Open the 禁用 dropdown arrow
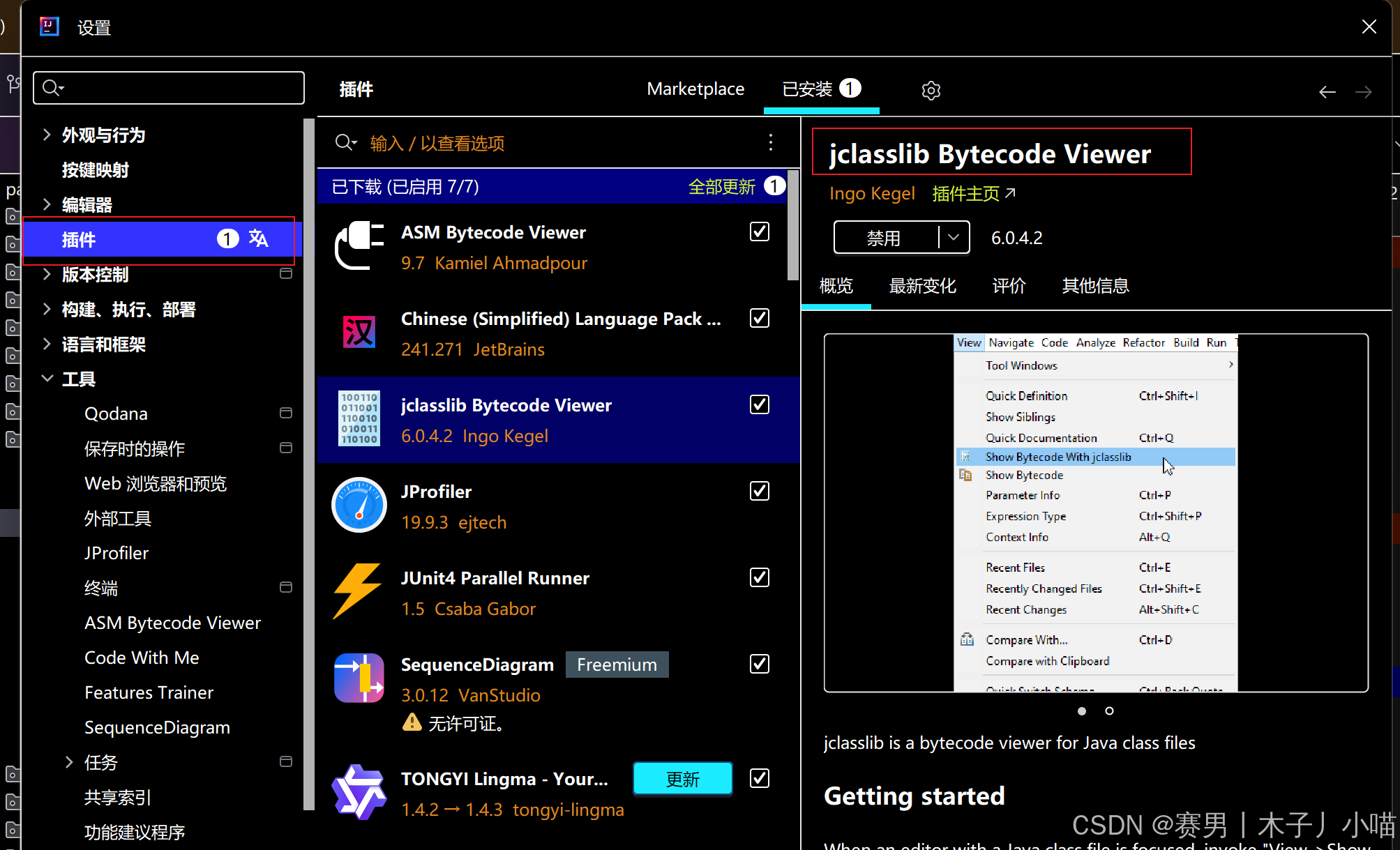The width and height of the screenshot is (1400, 850). tap(954, 238)
